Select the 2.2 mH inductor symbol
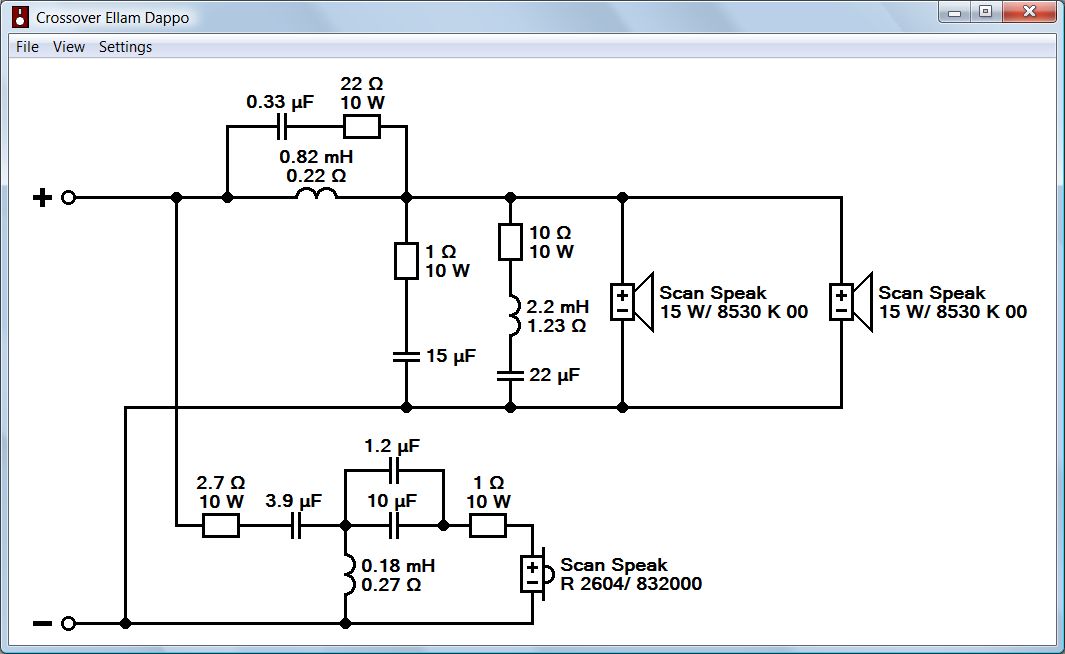 [x=514, y=315]
